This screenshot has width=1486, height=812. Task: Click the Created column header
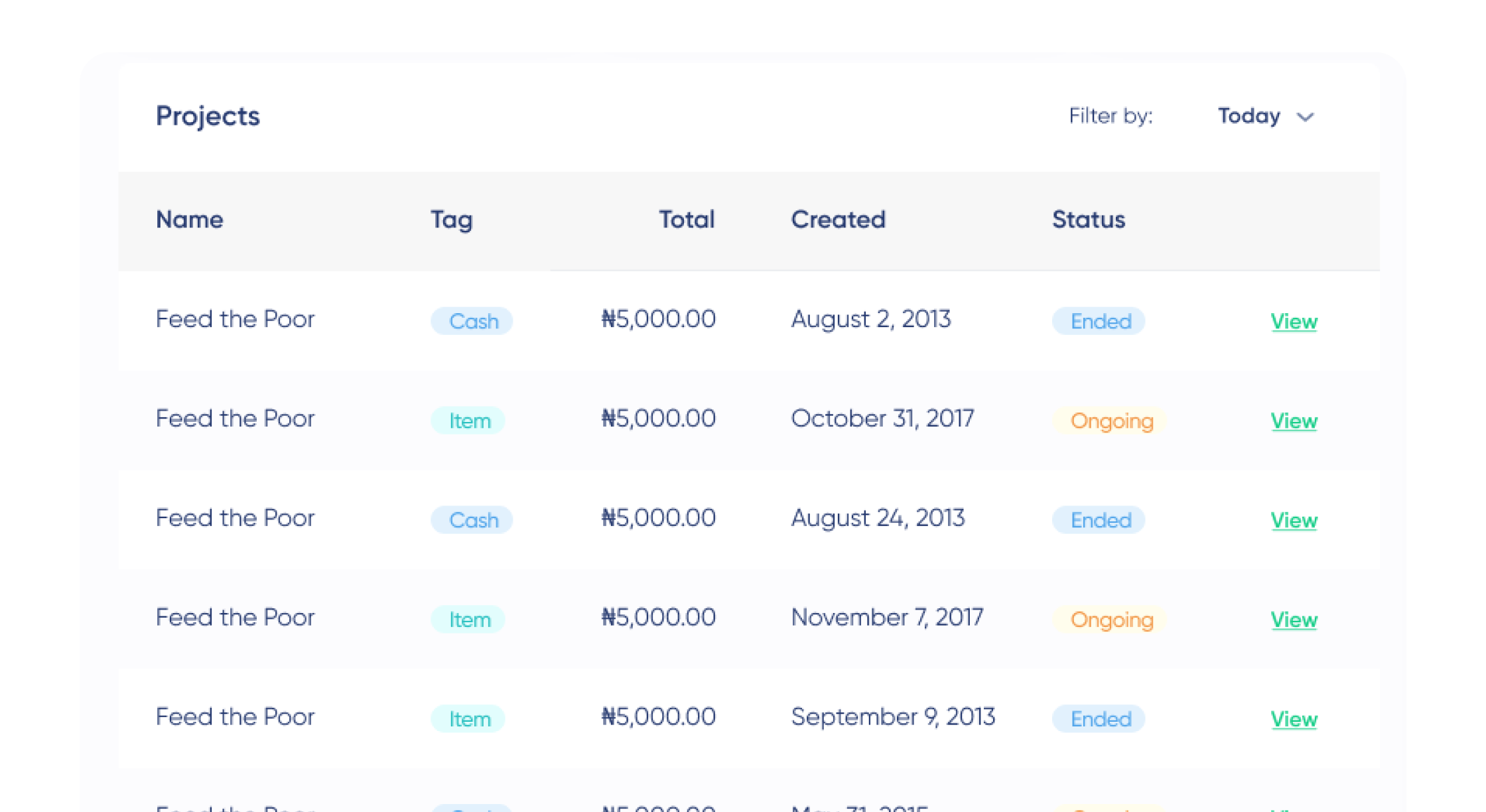(x=838, y=220)
